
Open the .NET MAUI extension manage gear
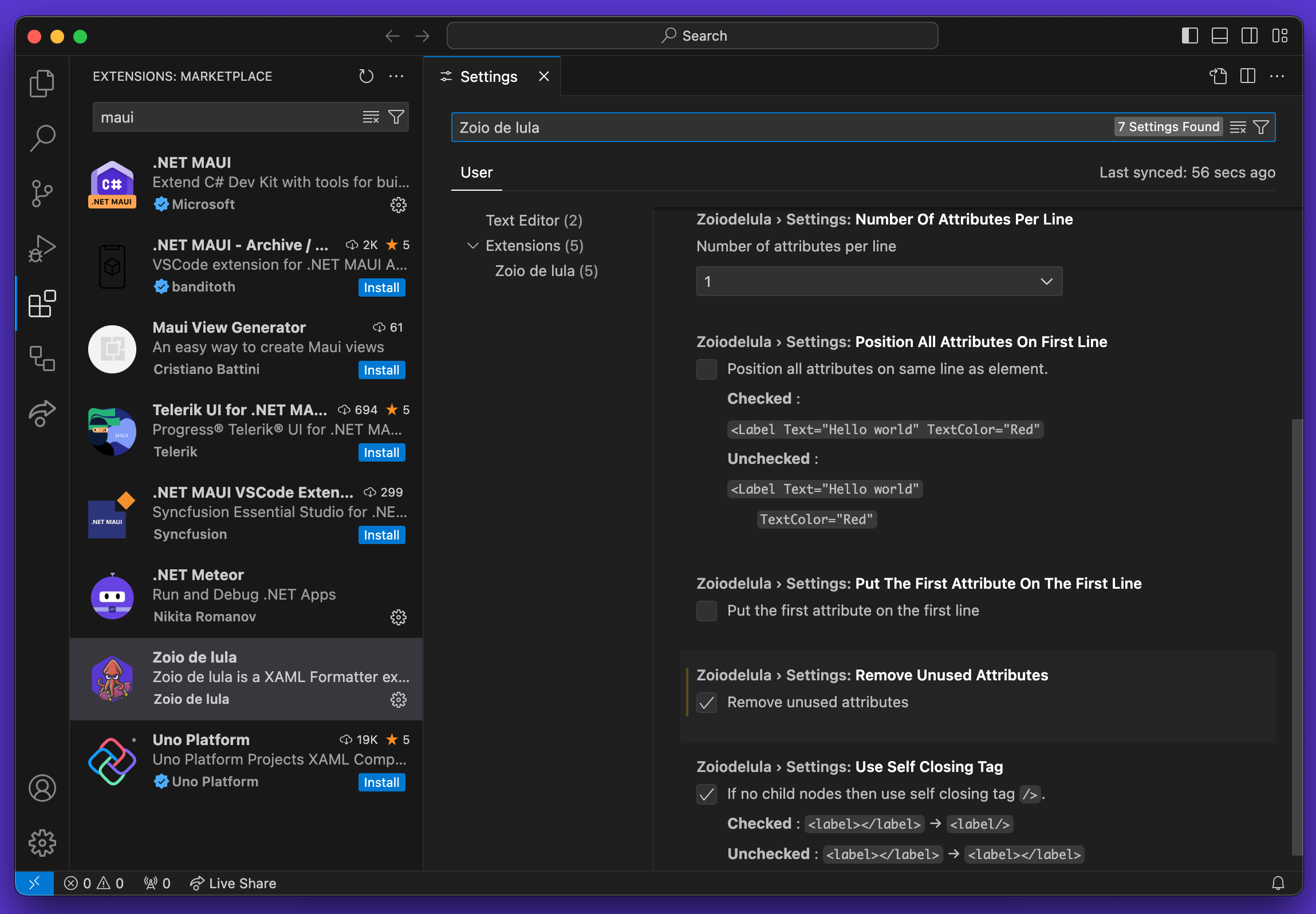click(399, 204)
